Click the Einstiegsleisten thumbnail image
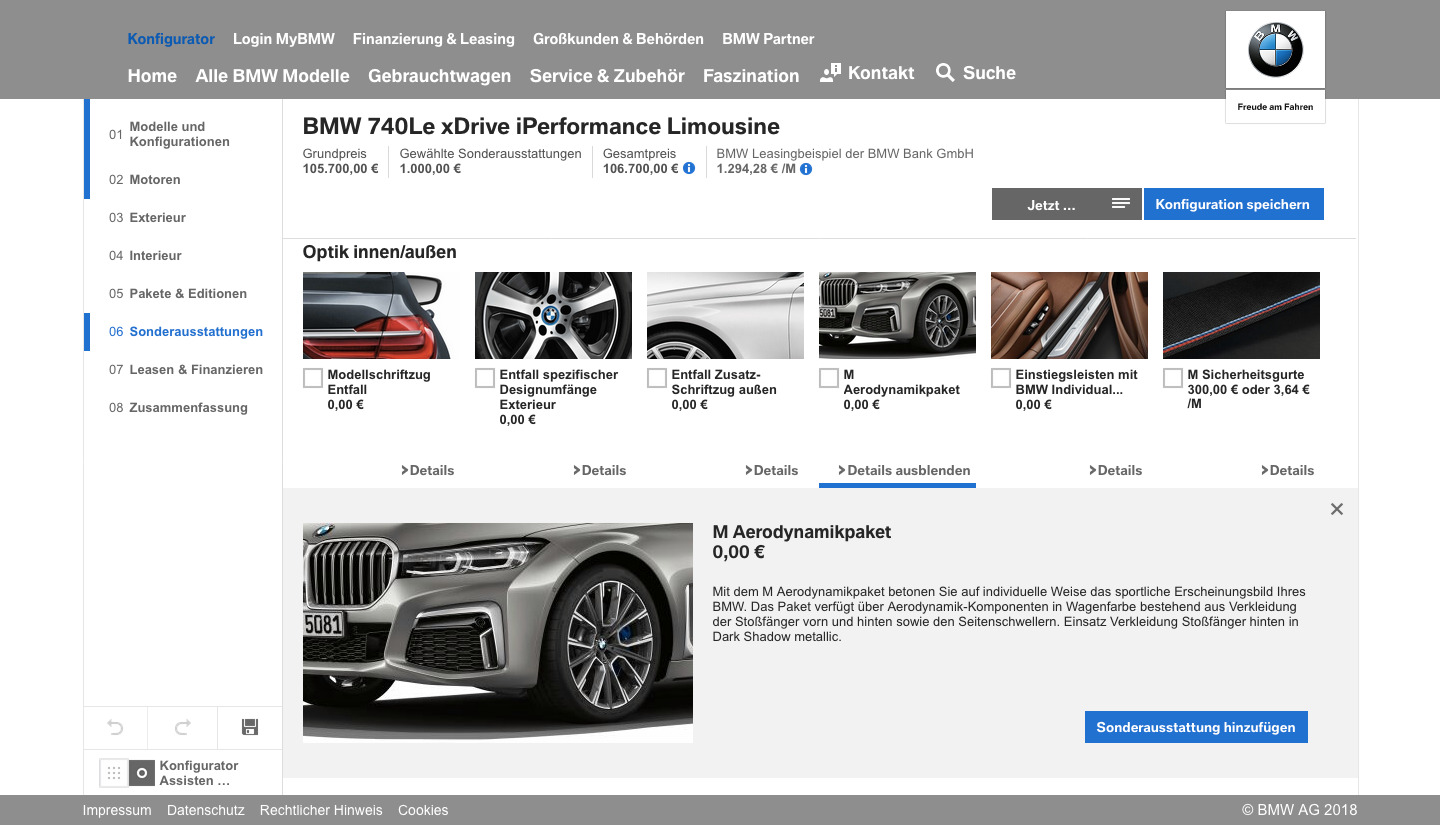This screenshot has width=1440, height=825. [x=1069, y=315]
